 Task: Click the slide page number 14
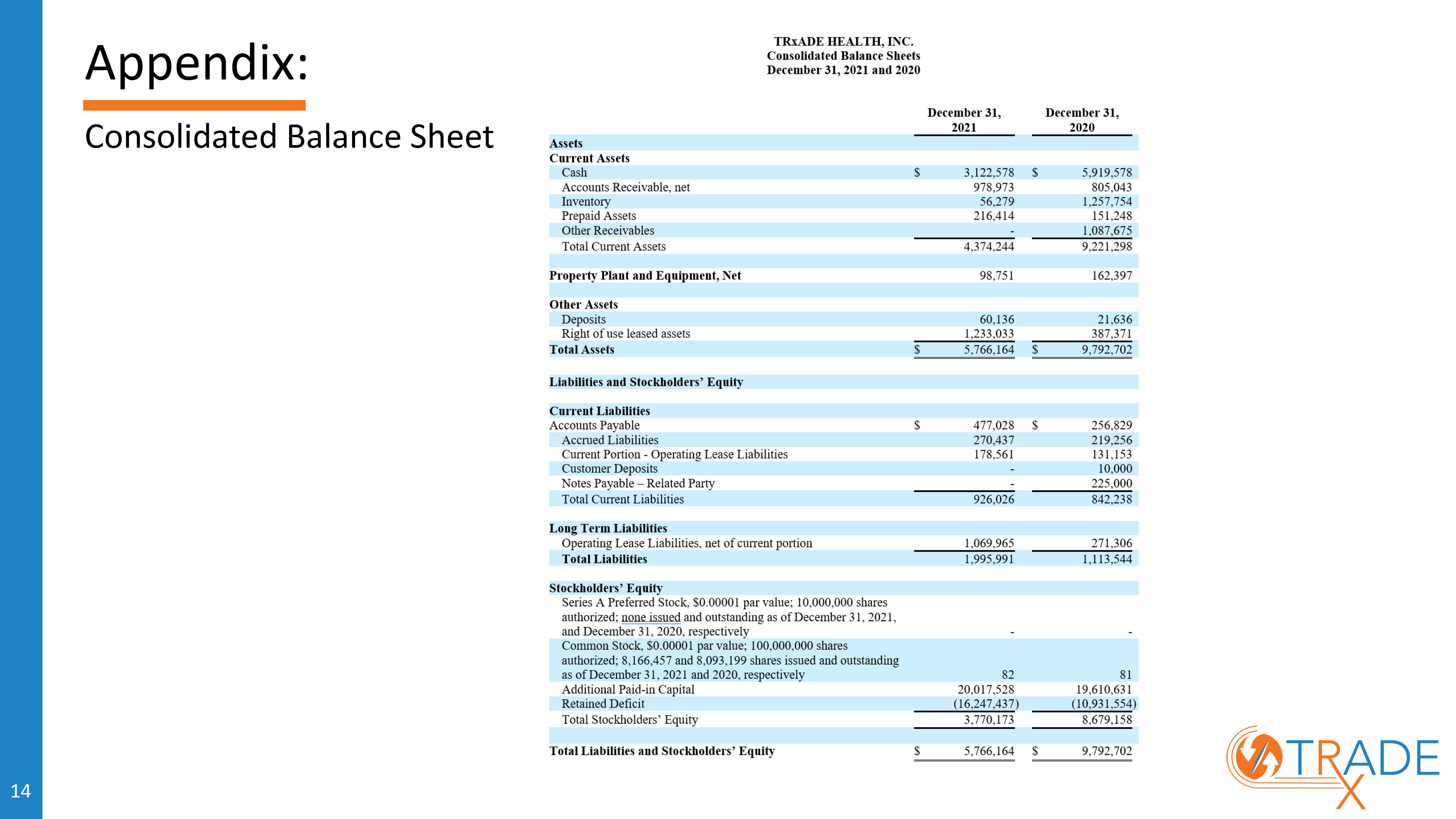click(x=20, y=791)
